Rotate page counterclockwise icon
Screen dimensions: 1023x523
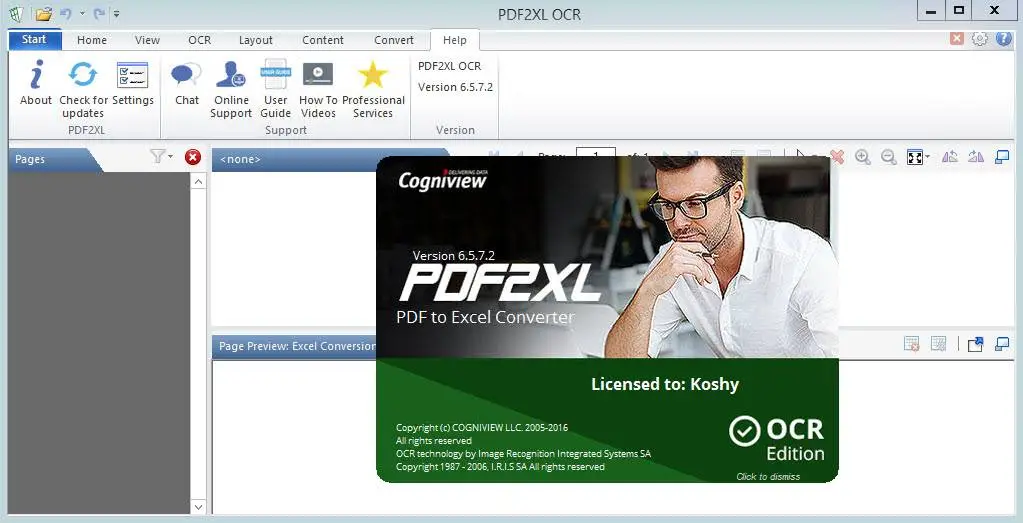[x=950, y=157]
